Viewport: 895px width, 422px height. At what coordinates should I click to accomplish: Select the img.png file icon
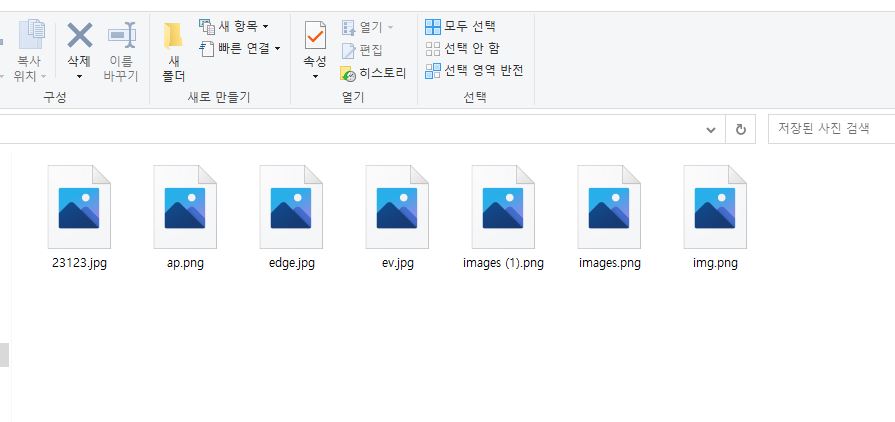715,207
